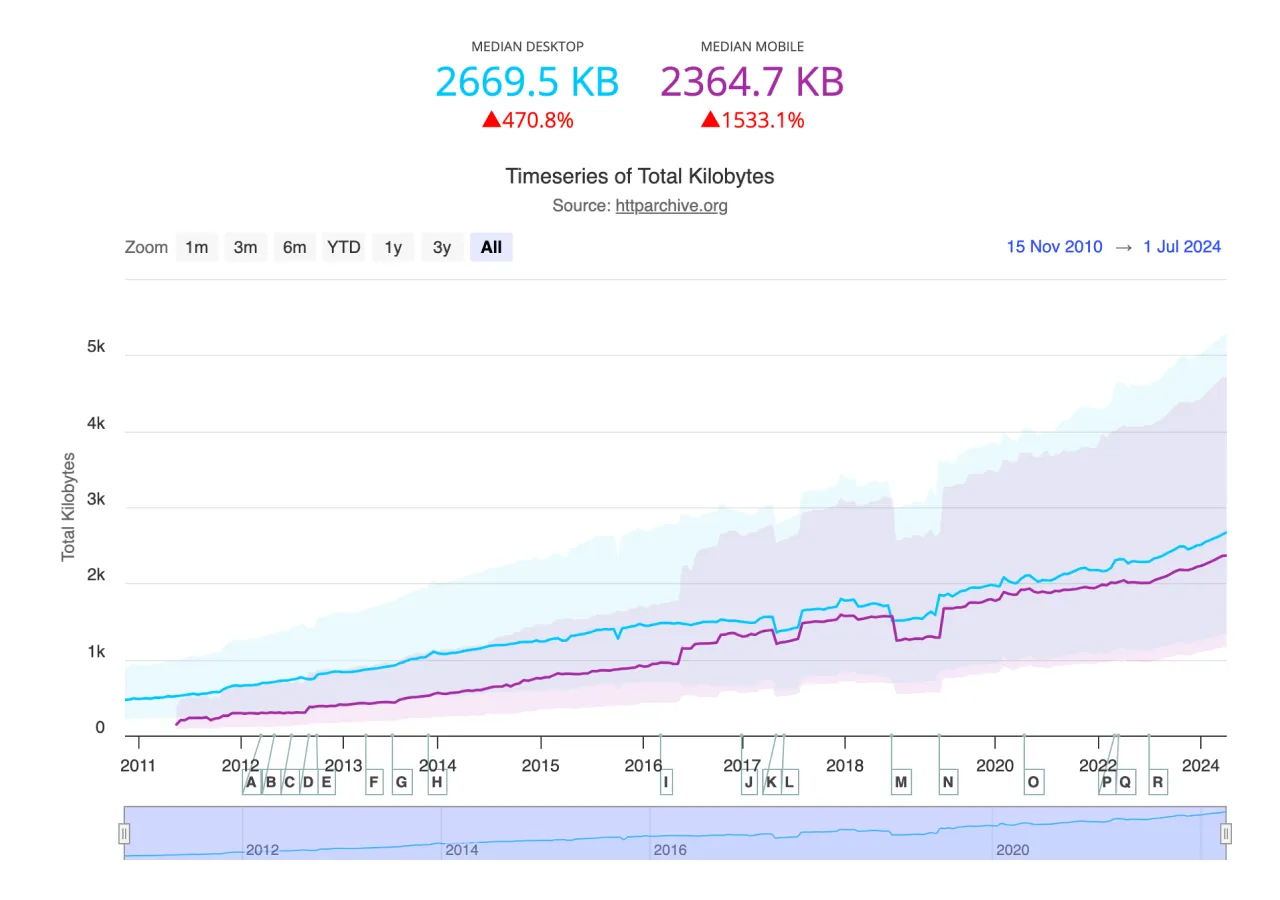
Task: Select the YTD zoom option
Action: pyautogui.click(x=343, y=247)
